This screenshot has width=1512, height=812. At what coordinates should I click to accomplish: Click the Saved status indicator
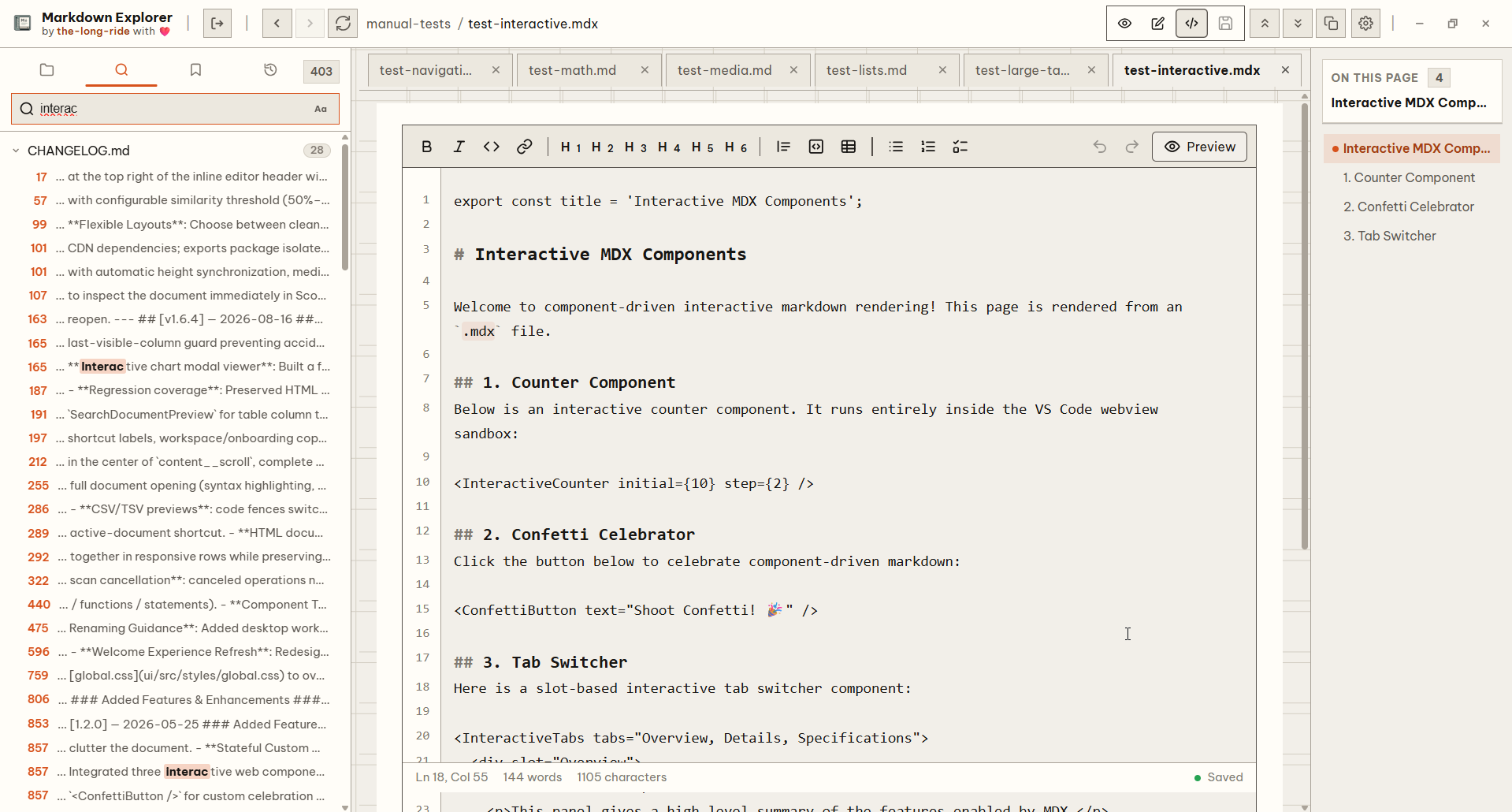(x=1218, y=777)
